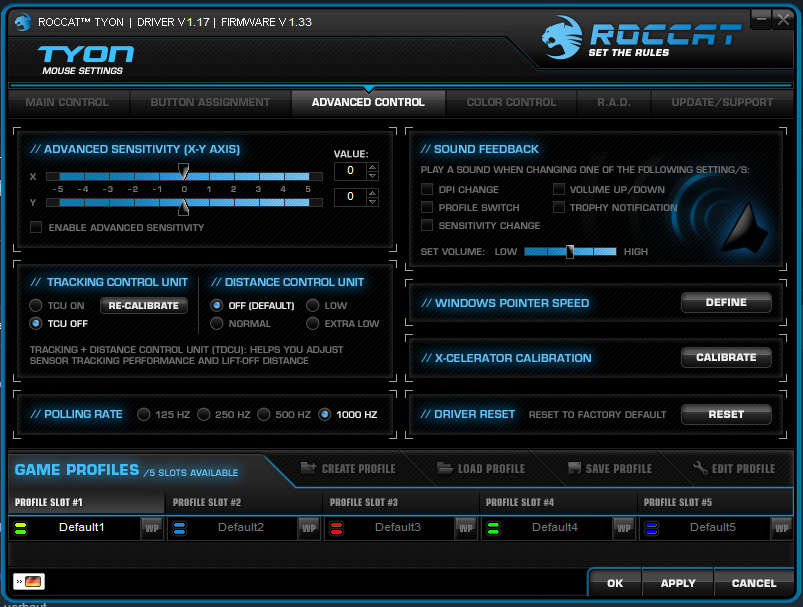Click the Roccat logo in the header
803x607 pixels.
pos(640,38)
